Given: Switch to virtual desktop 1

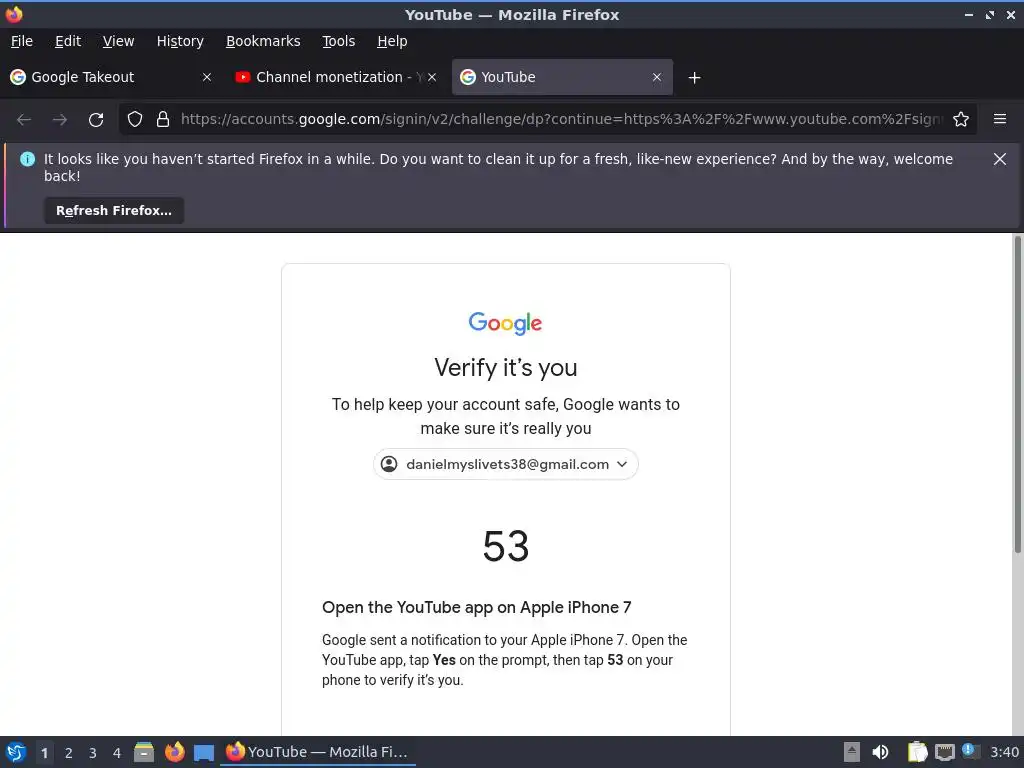Looking at the screenshot, I should click(x=44, y=753).
